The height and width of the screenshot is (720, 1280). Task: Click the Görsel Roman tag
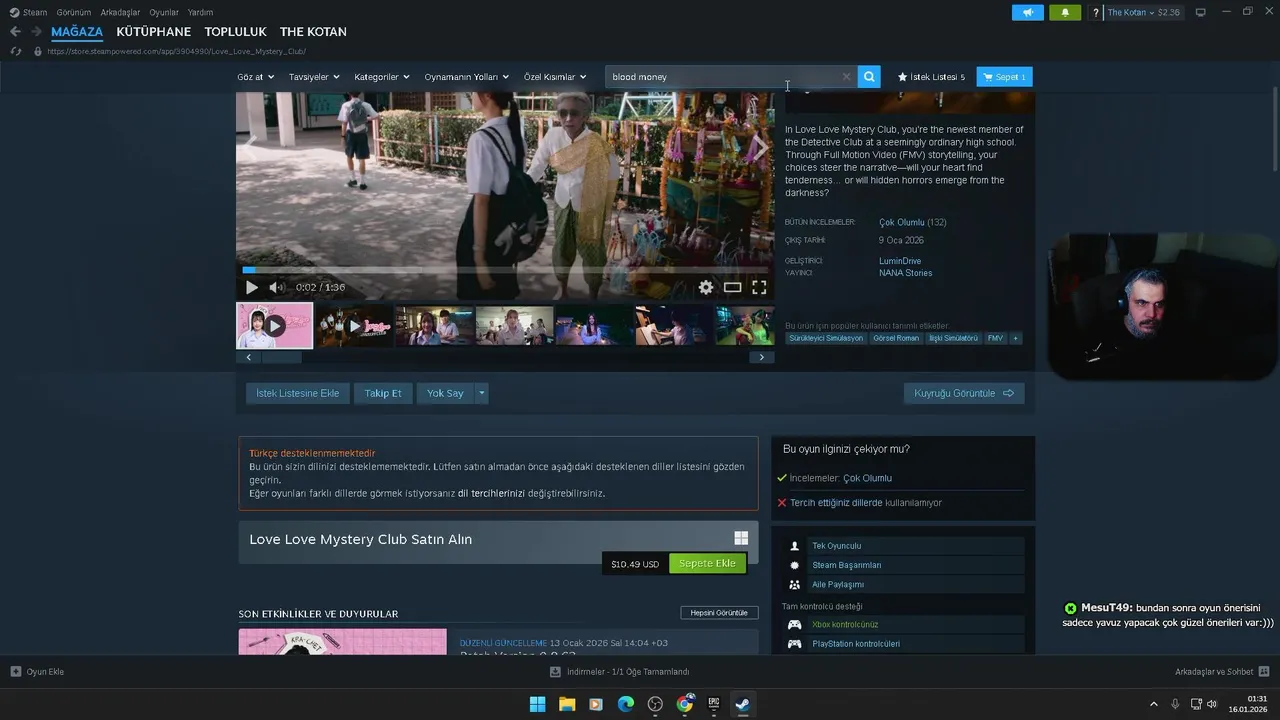pyautogui.click(x=896, y=338)
